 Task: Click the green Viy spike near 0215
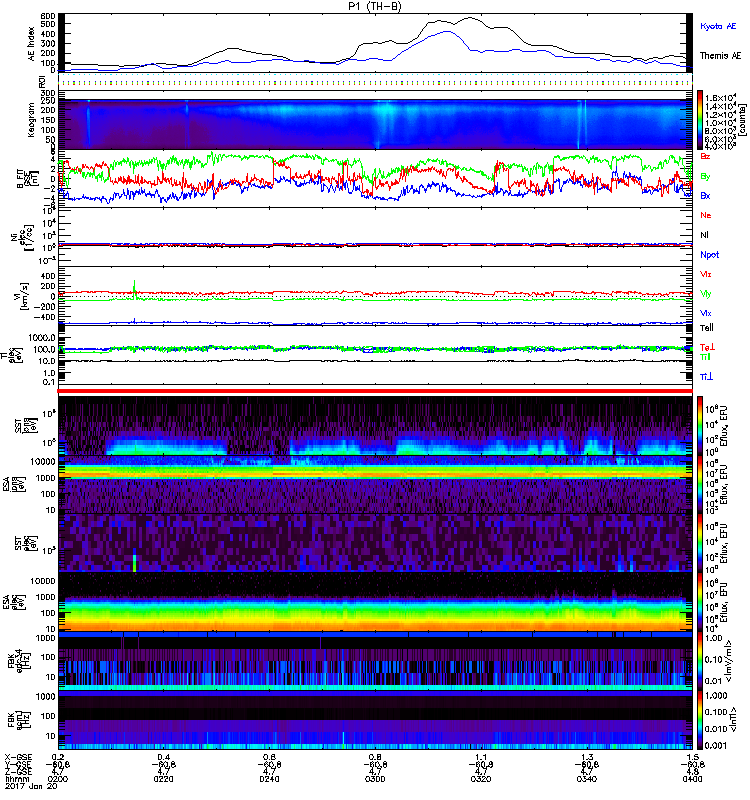pos(135,288)
